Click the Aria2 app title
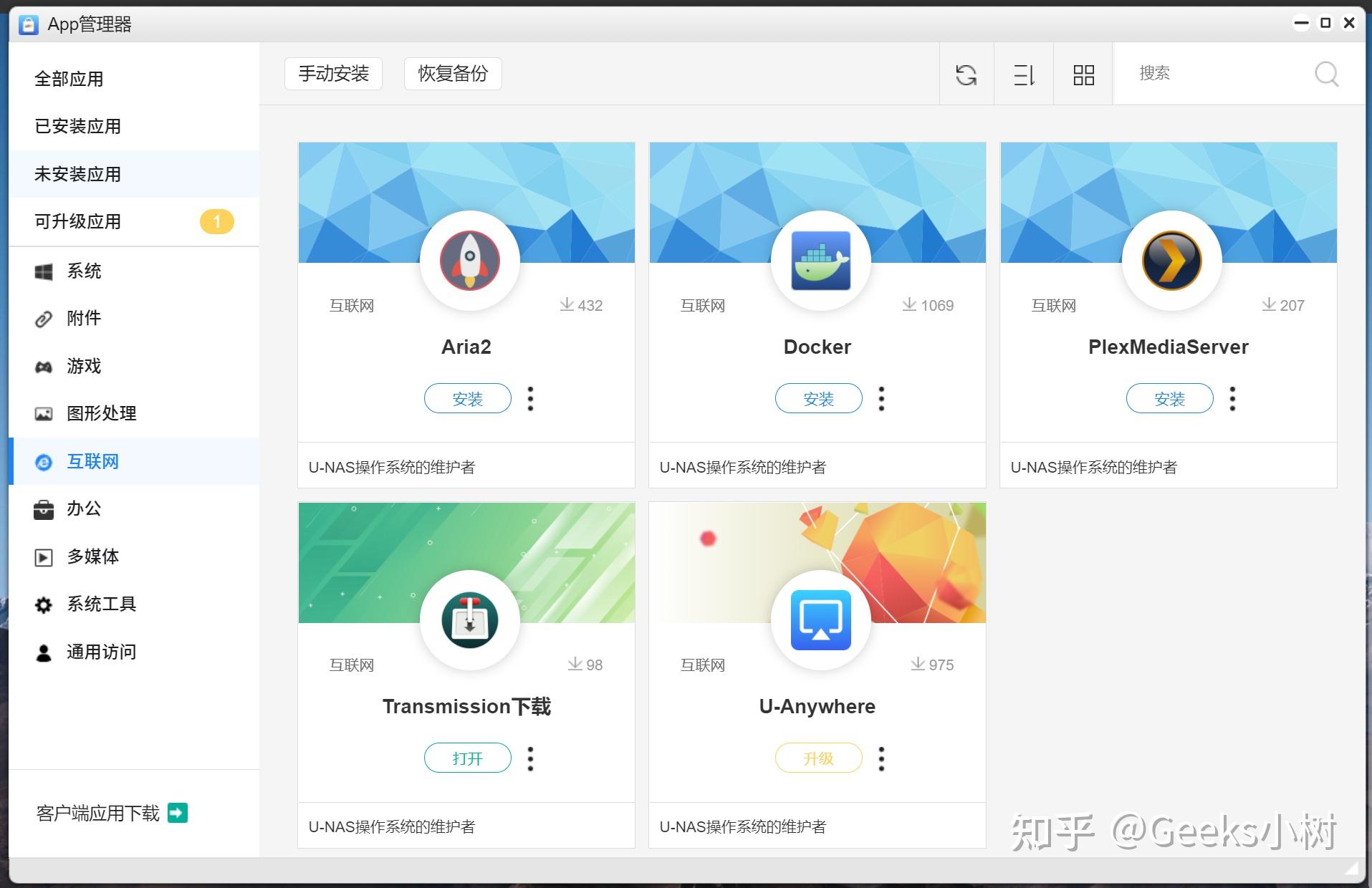 466,347
